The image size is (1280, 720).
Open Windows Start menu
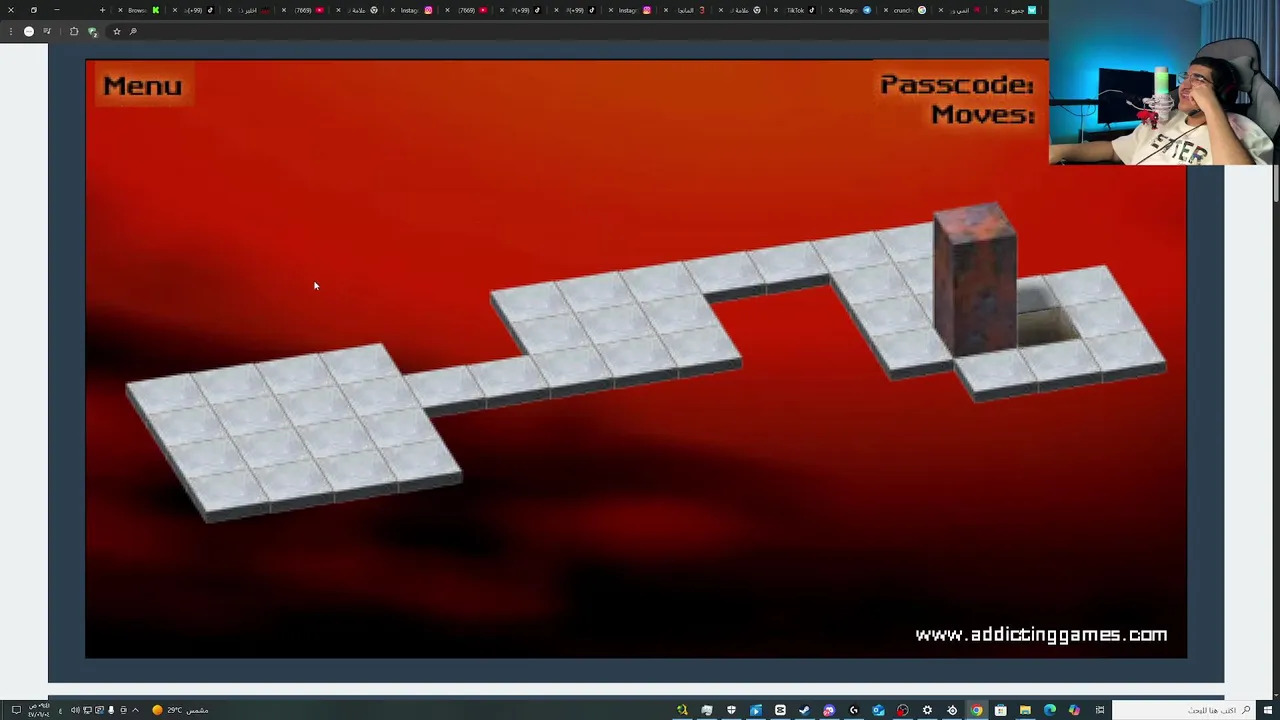(x=1268, y=710)
